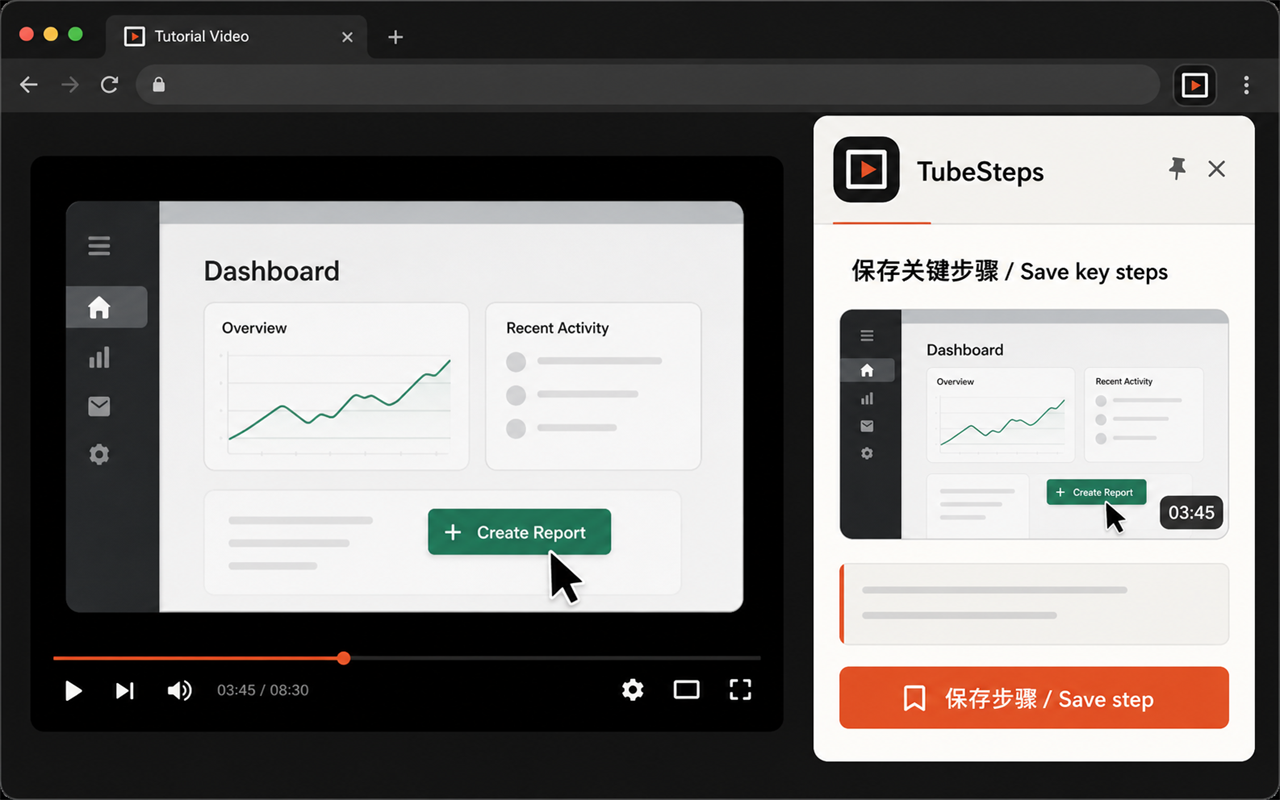1280x800 pixels.
Task: Go back to the previous page
Action: (x=29, y=85)
